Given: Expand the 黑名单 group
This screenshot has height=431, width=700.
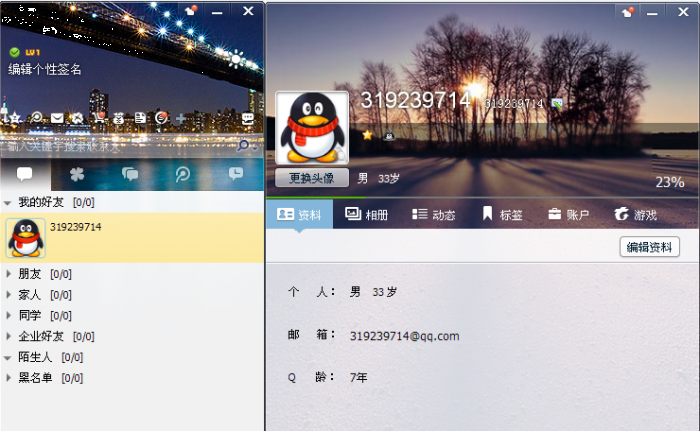Looking at the screenshot, I should point(8,378).
